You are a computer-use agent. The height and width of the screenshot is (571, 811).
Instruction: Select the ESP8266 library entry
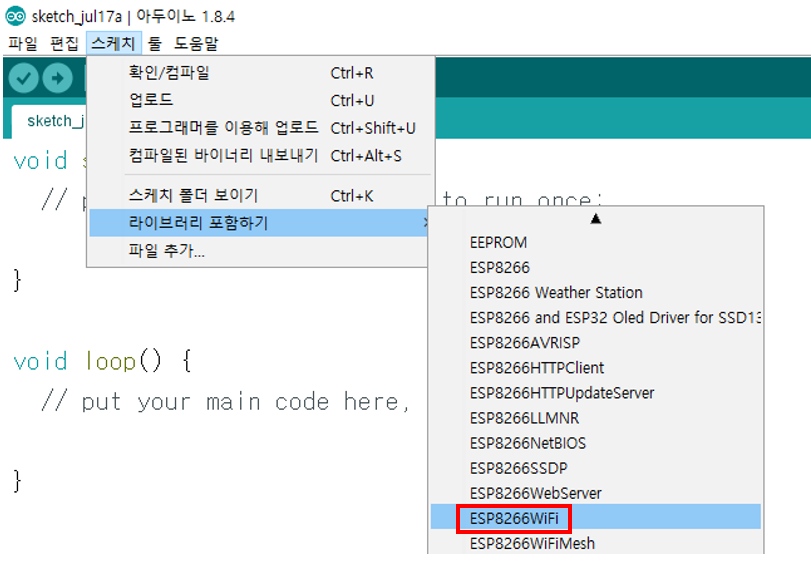596,267
